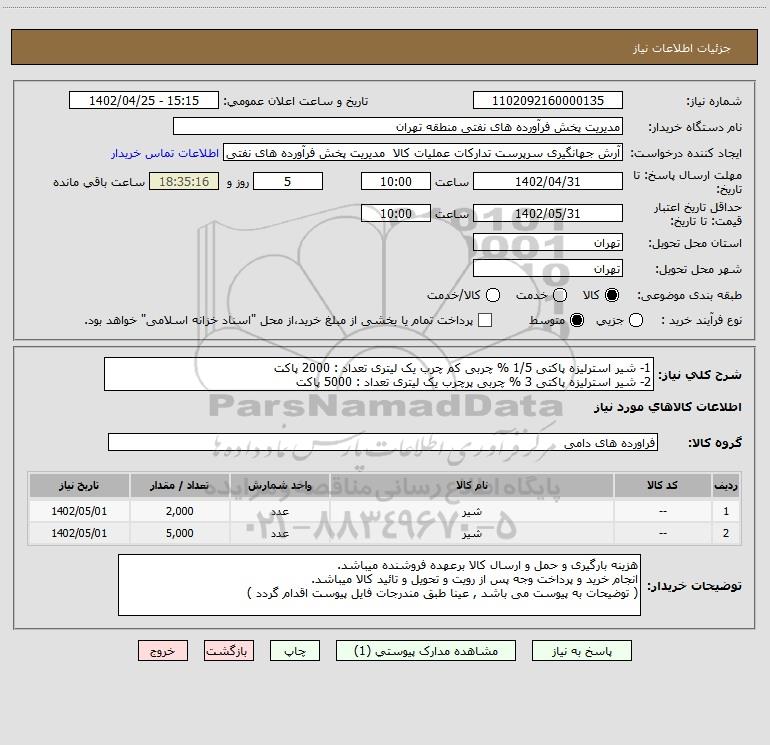Click the شرح کلی نیاز description box
Screen dimensions: 770x745
tap(379, 375)
